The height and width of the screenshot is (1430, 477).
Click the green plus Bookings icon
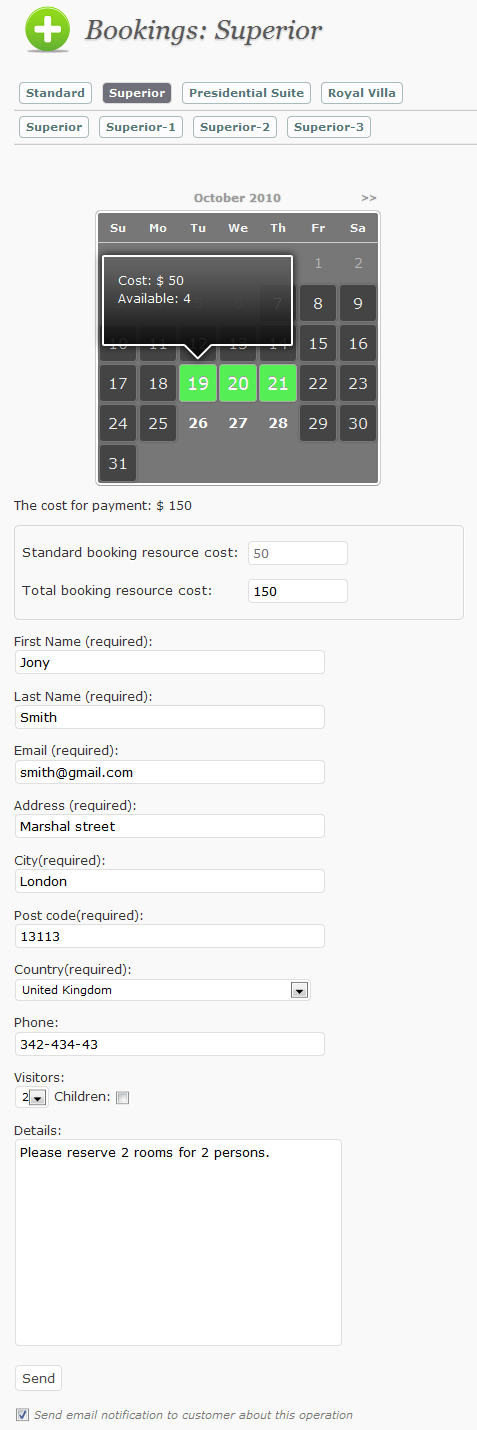click(x=47, y=30)
